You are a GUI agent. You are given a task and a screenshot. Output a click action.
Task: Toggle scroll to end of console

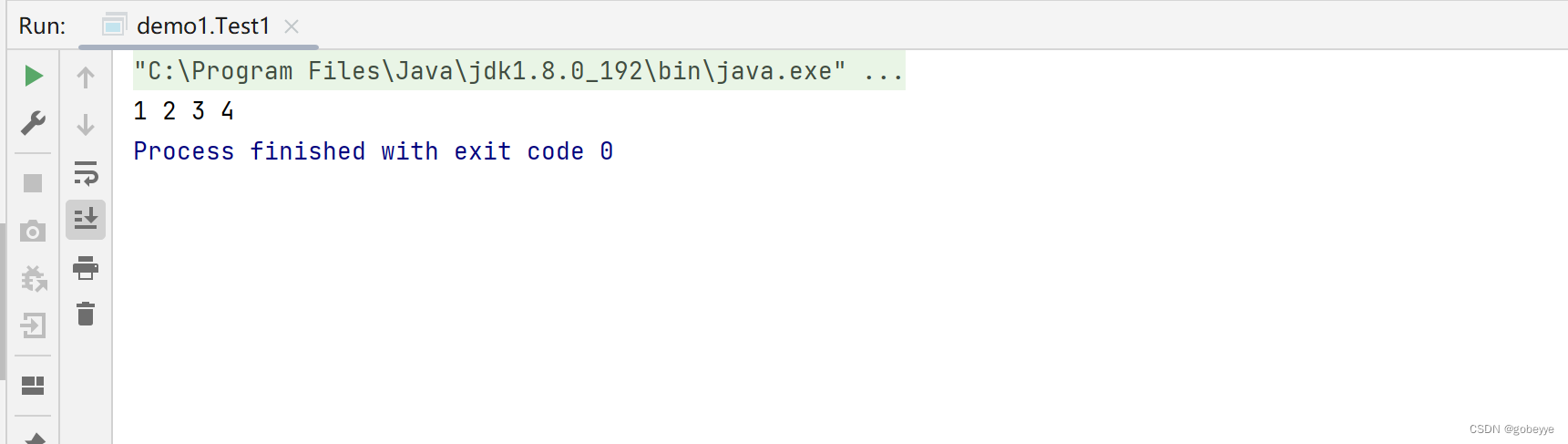[x=86, y=220]
